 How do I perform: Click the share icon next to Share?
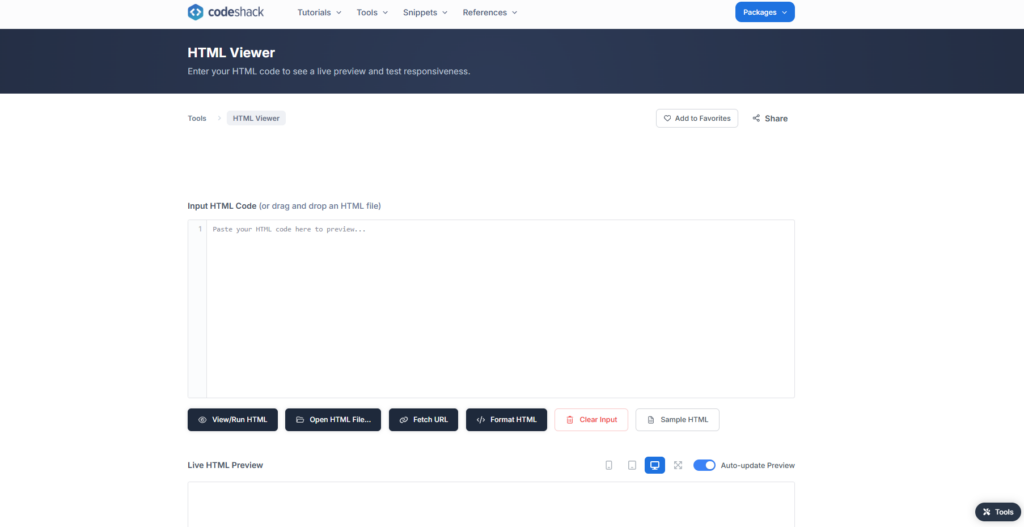(x=756, y=118)
